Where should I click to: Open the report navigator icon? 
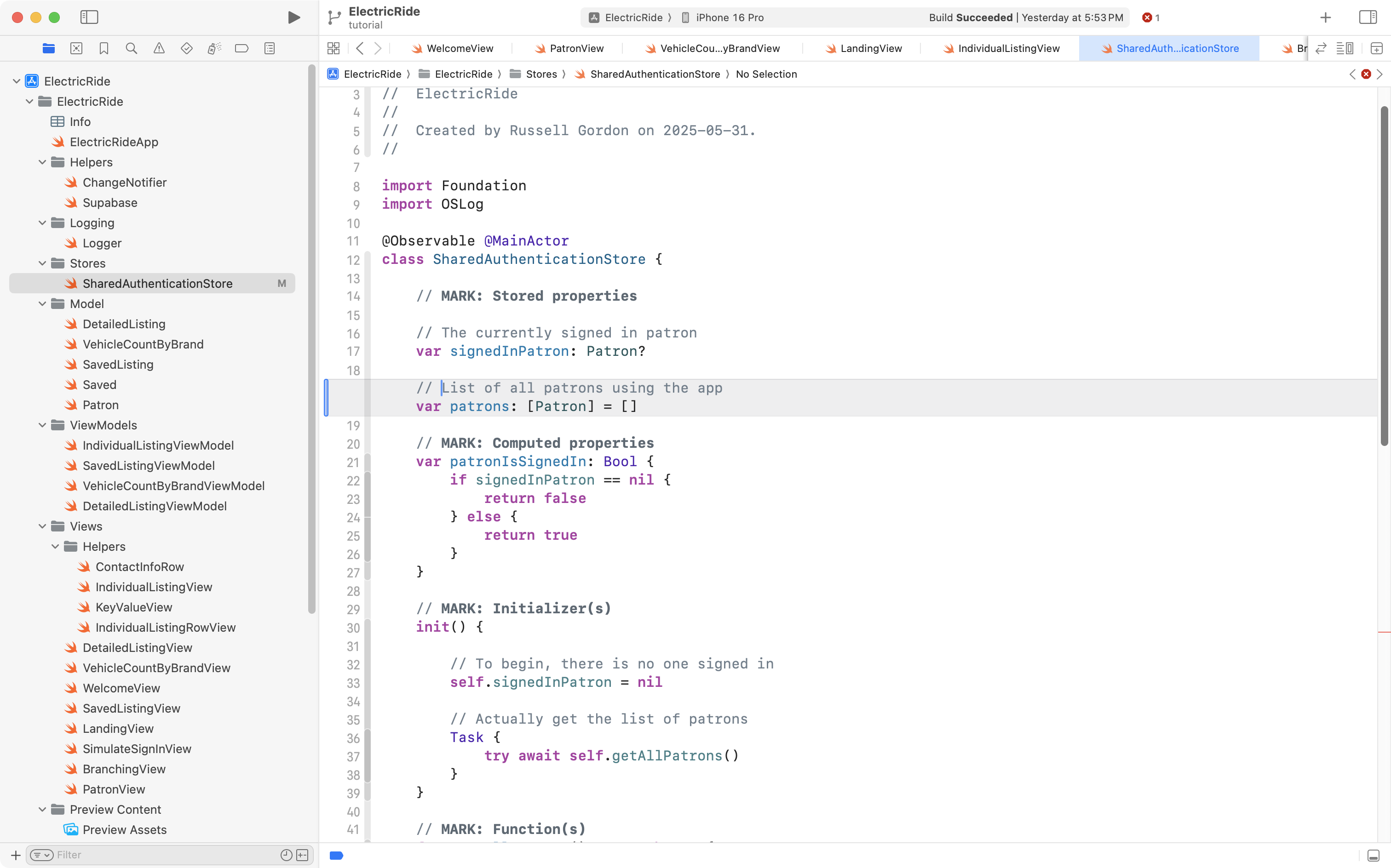[270, 48]
